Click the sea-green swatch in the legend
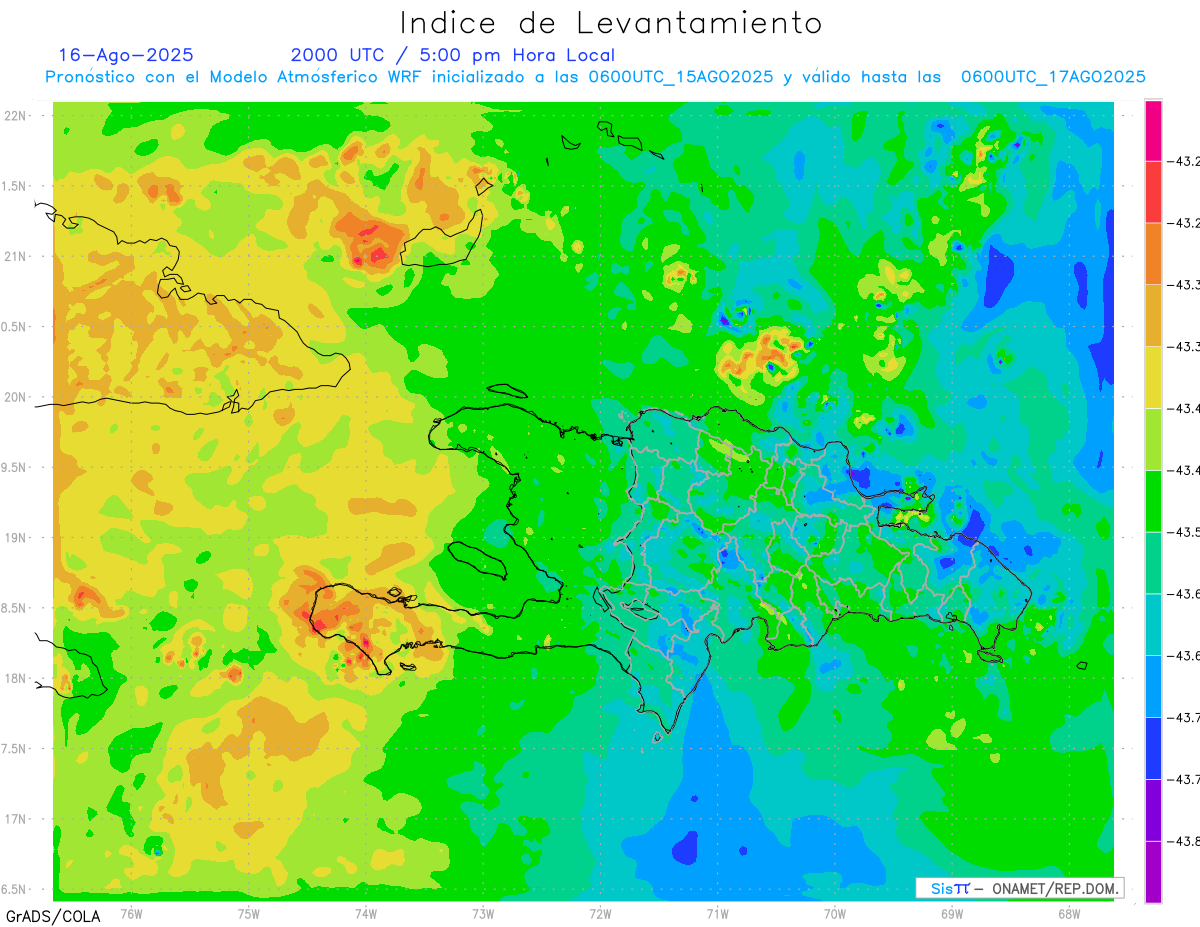The image size is (1200, 927). click(x=1153, y=563)
